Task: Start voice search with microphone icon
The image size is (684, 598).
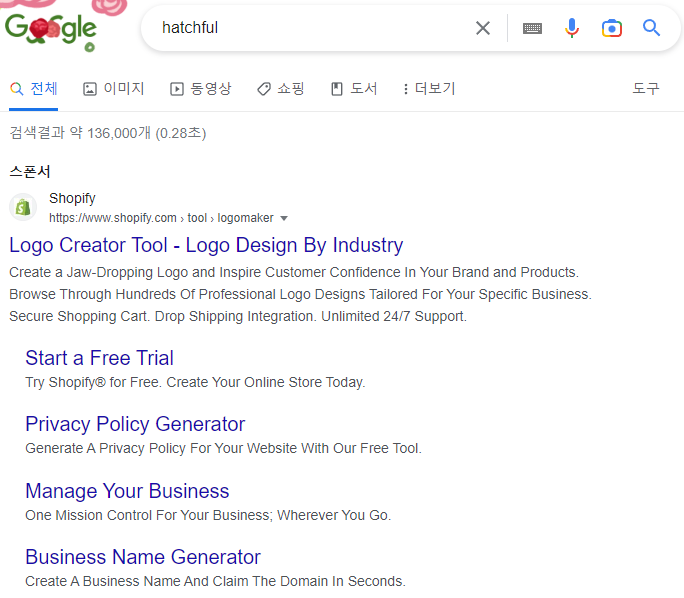Action: click(572, 28)
